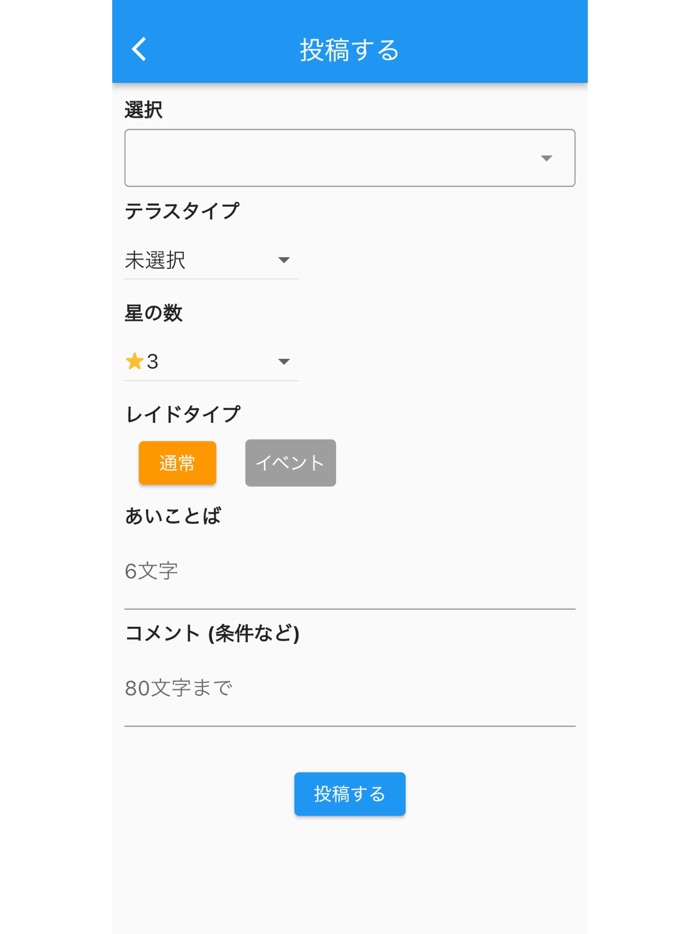
Task: Click the arrow beside 未選択
Action: 284,261
